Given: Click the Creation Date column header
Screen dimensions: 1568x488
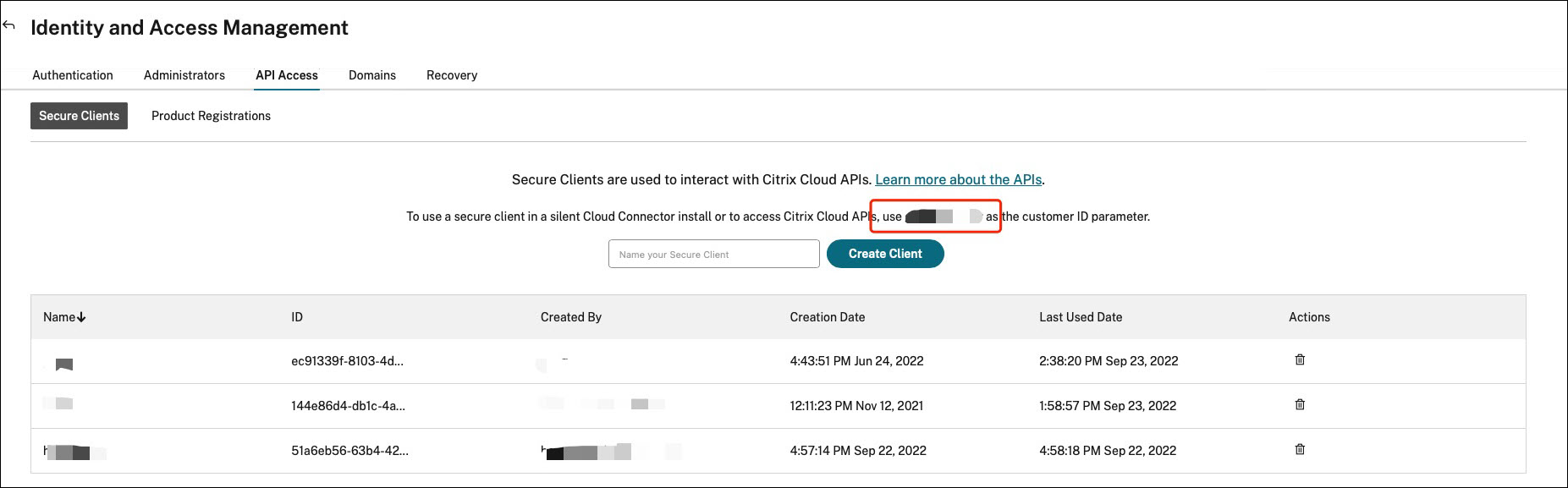Looking at the screenshot, I should (x=828, y=317).
